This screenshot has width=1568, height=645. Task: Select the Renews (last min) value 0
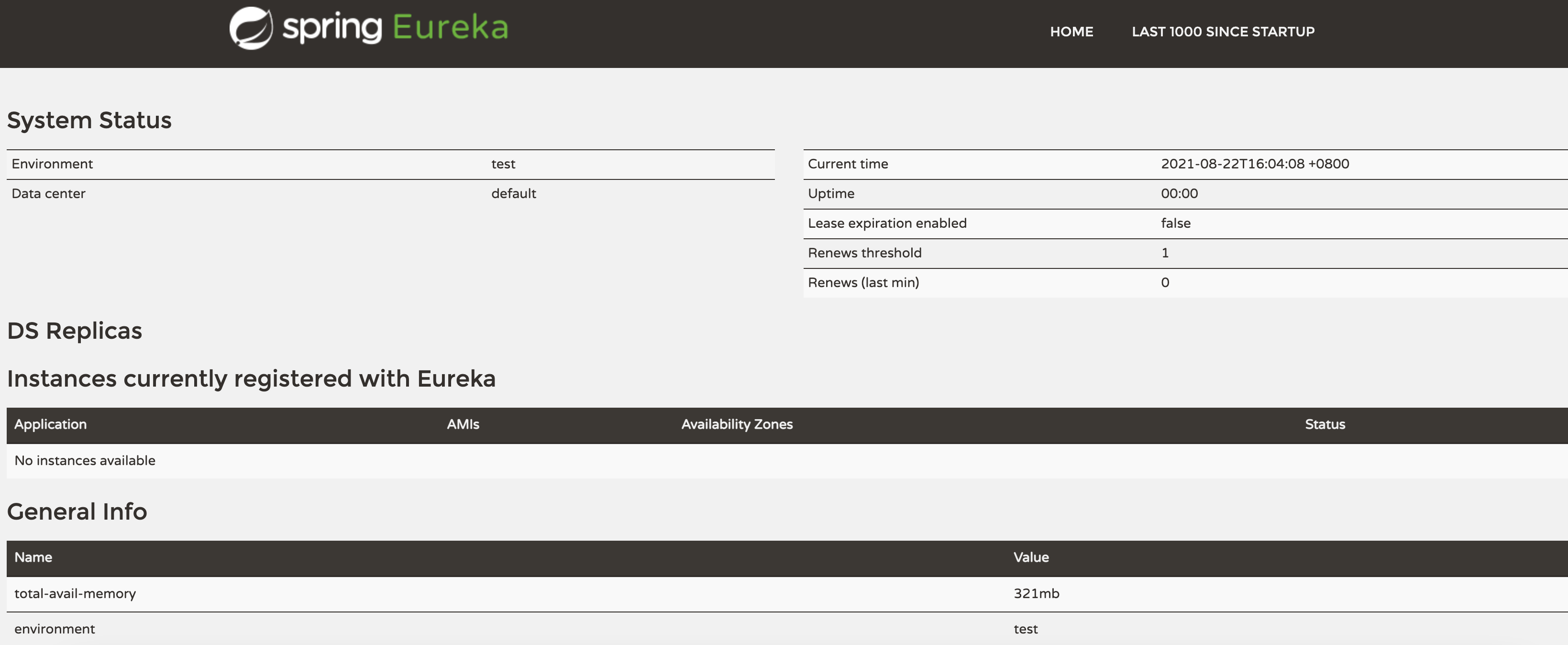[1165, 283]
